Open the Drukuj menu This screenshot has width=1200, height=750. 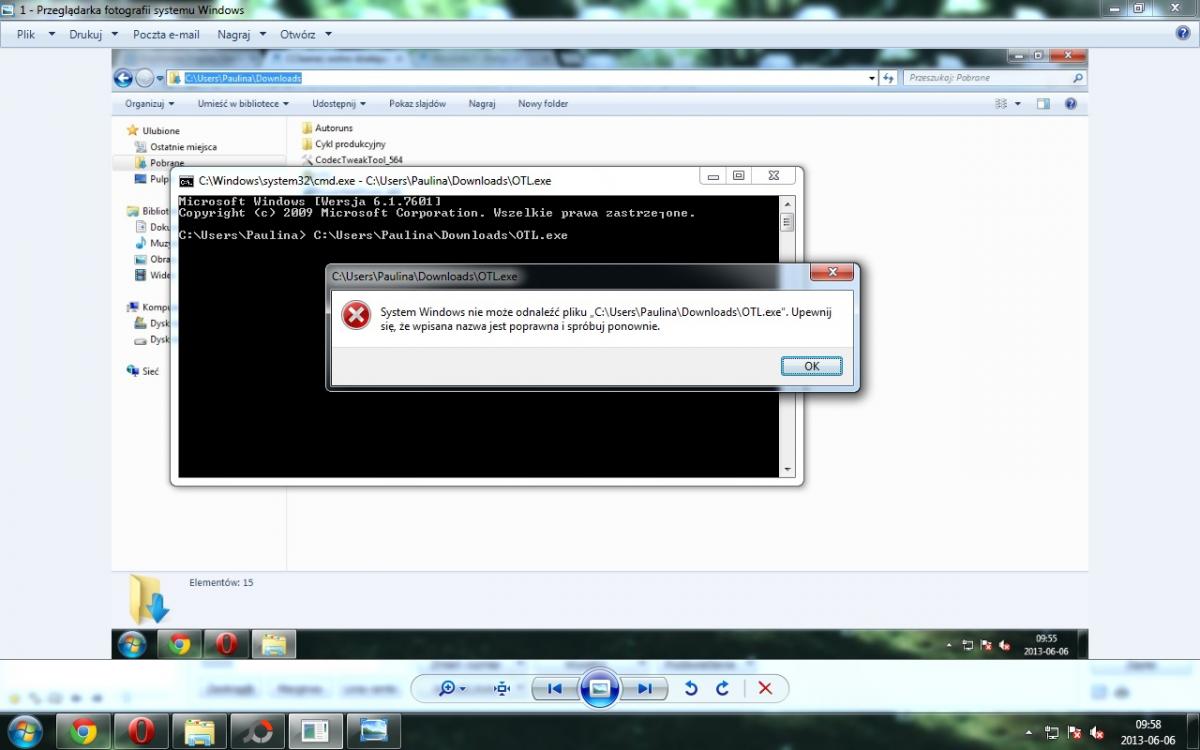click(x=86, y=34)
